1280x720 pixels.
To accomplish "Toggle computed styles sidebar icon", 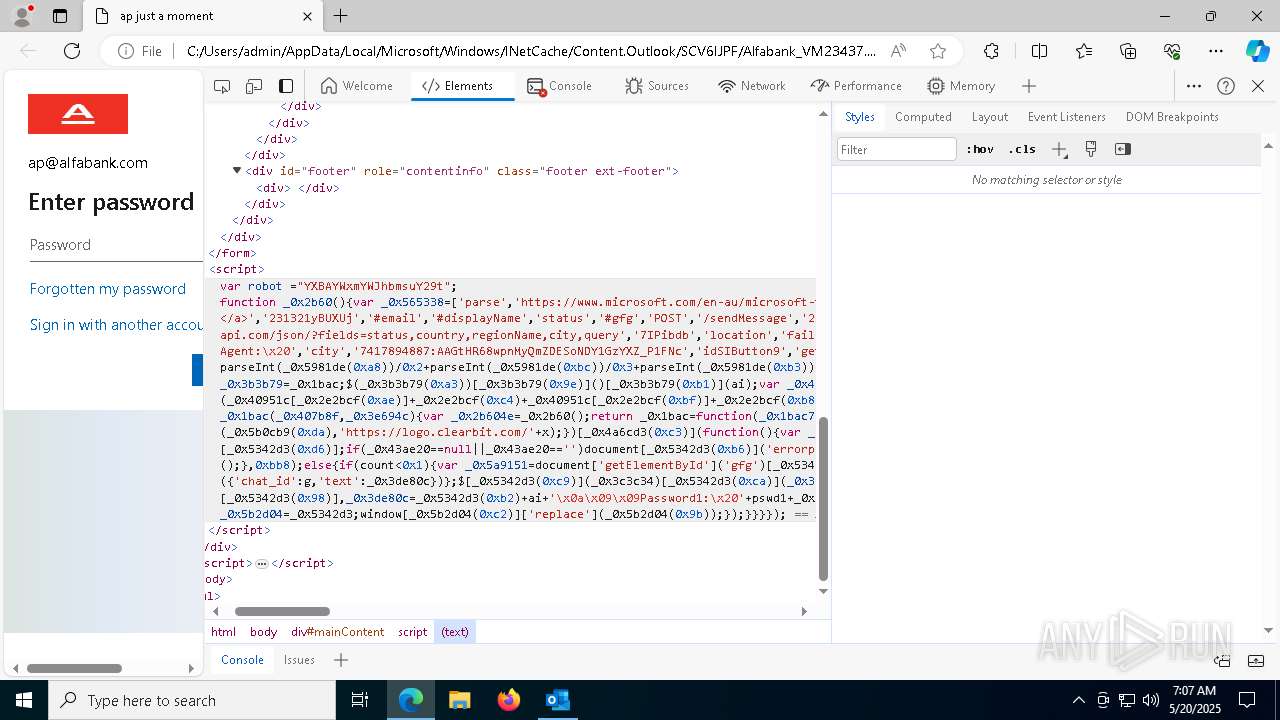I will (1123, 149).
